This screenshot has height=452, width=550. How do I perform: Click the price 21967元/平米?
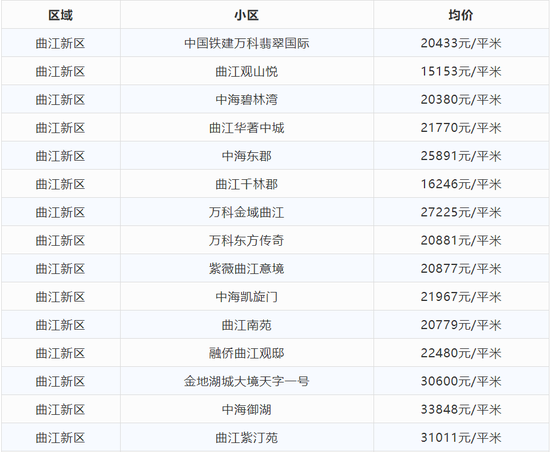coord(461,297)
